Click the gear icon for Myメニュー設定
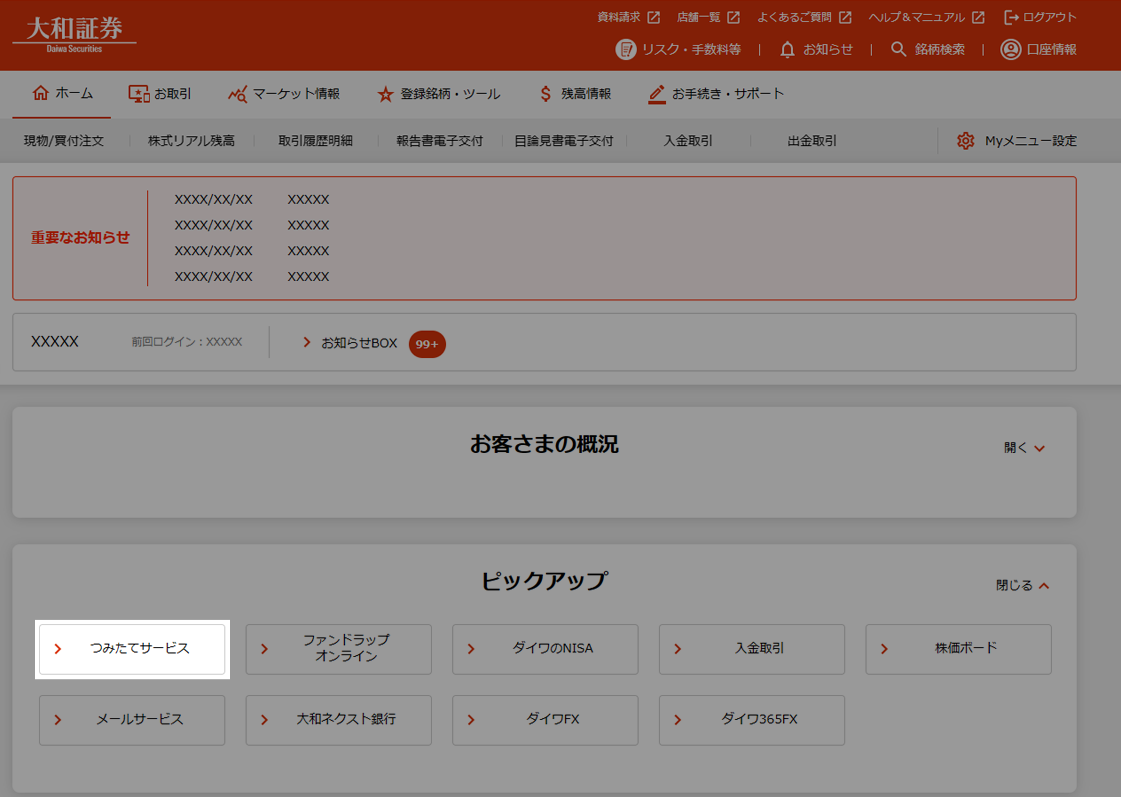The image size is (1121, 797). click(965, 141)
